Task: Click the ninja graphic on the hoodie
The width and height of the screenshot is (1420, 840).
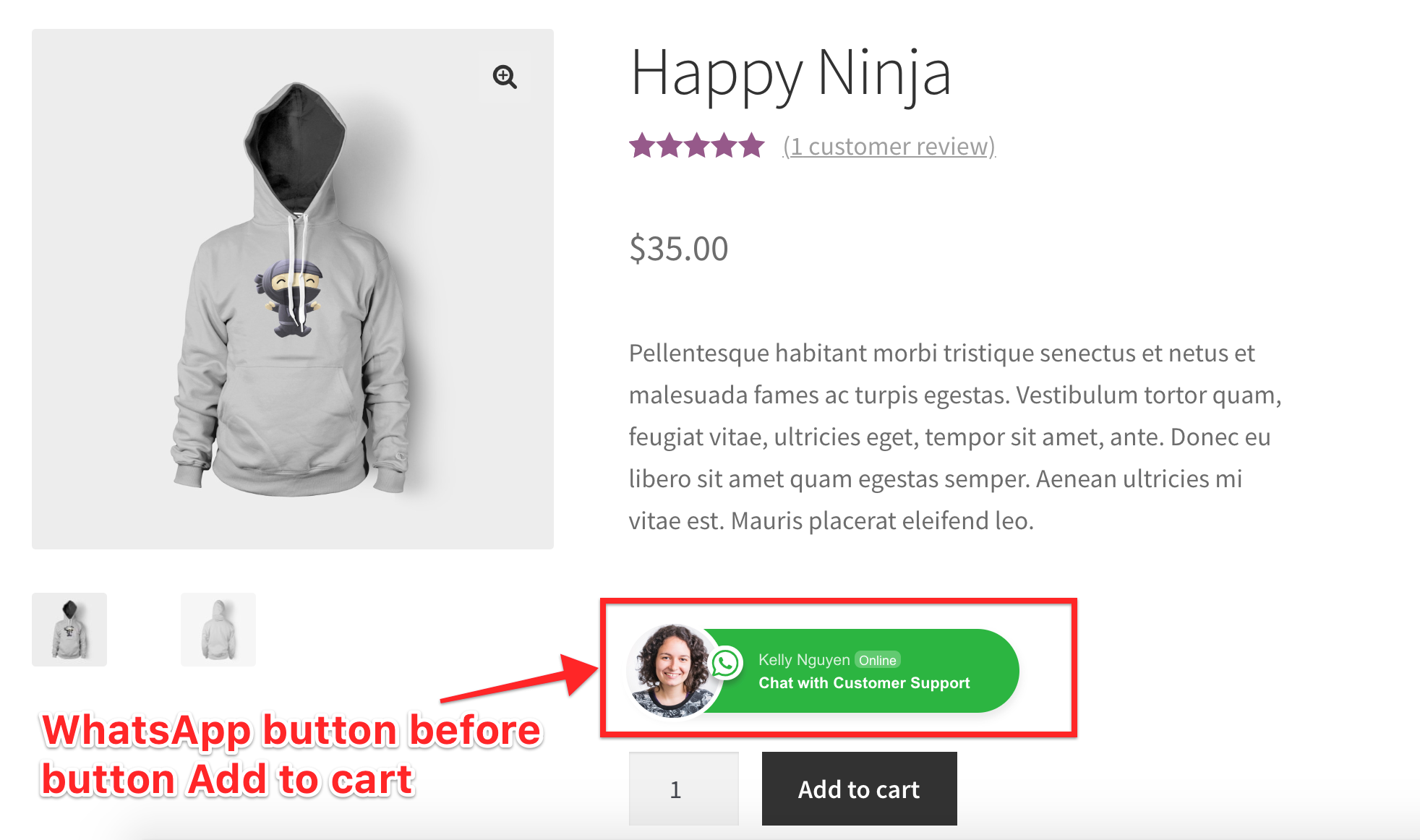Action: [x=291, y=297]
